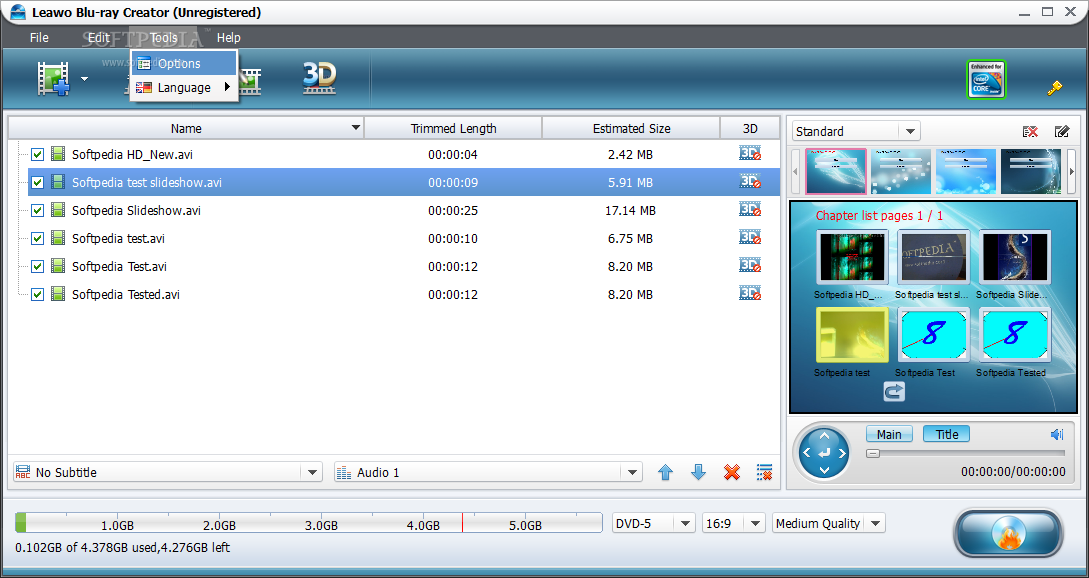The width and height of the screenshot is (1089, 578).
Task: Toggle 3D for Softpedia test.avi row
Action: point(750,238)
